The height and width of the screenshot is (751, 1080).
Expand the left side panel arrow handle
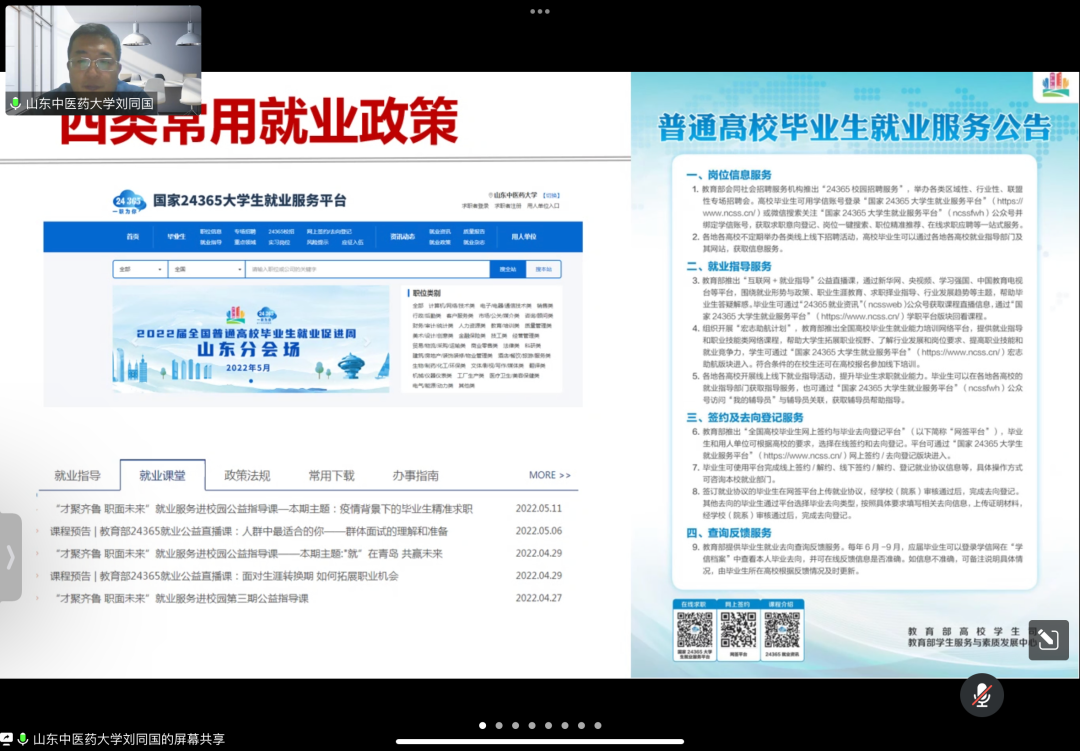[x=10, y=557]
